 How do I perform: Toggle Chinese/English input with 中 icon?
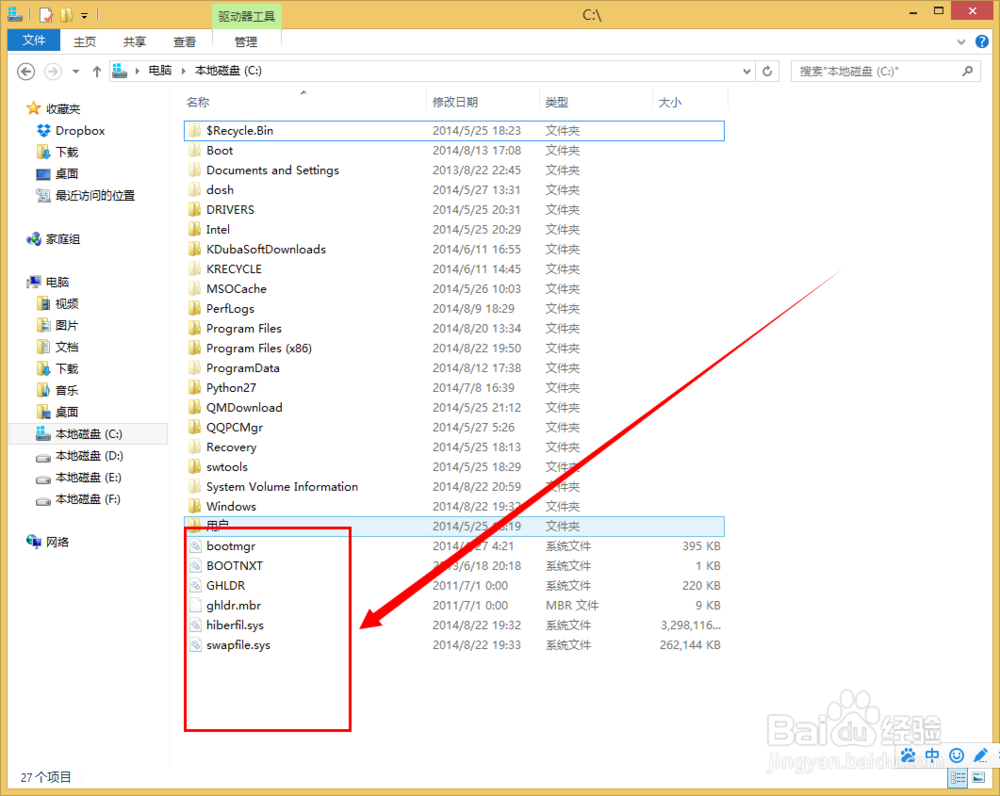click(932, 754)
